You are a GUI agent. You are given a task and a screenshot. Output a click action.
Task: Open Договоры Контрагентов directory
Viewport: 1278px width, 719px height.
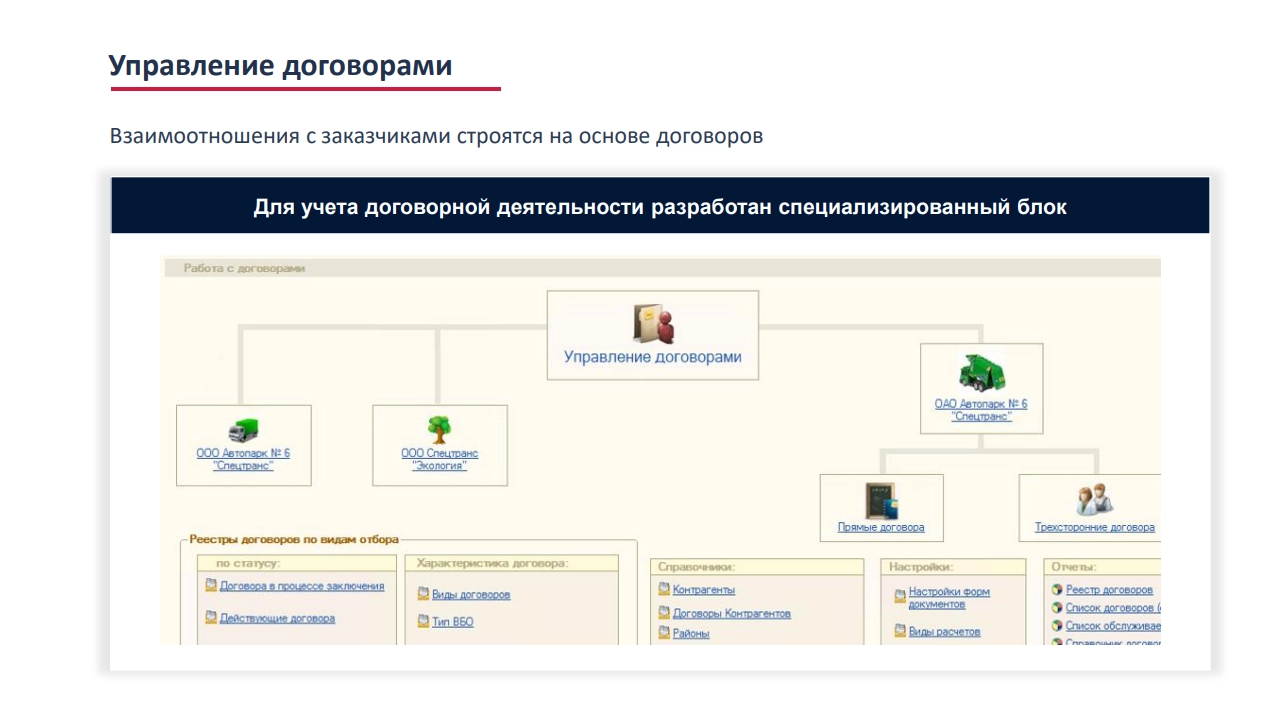(x=731, y=613)
